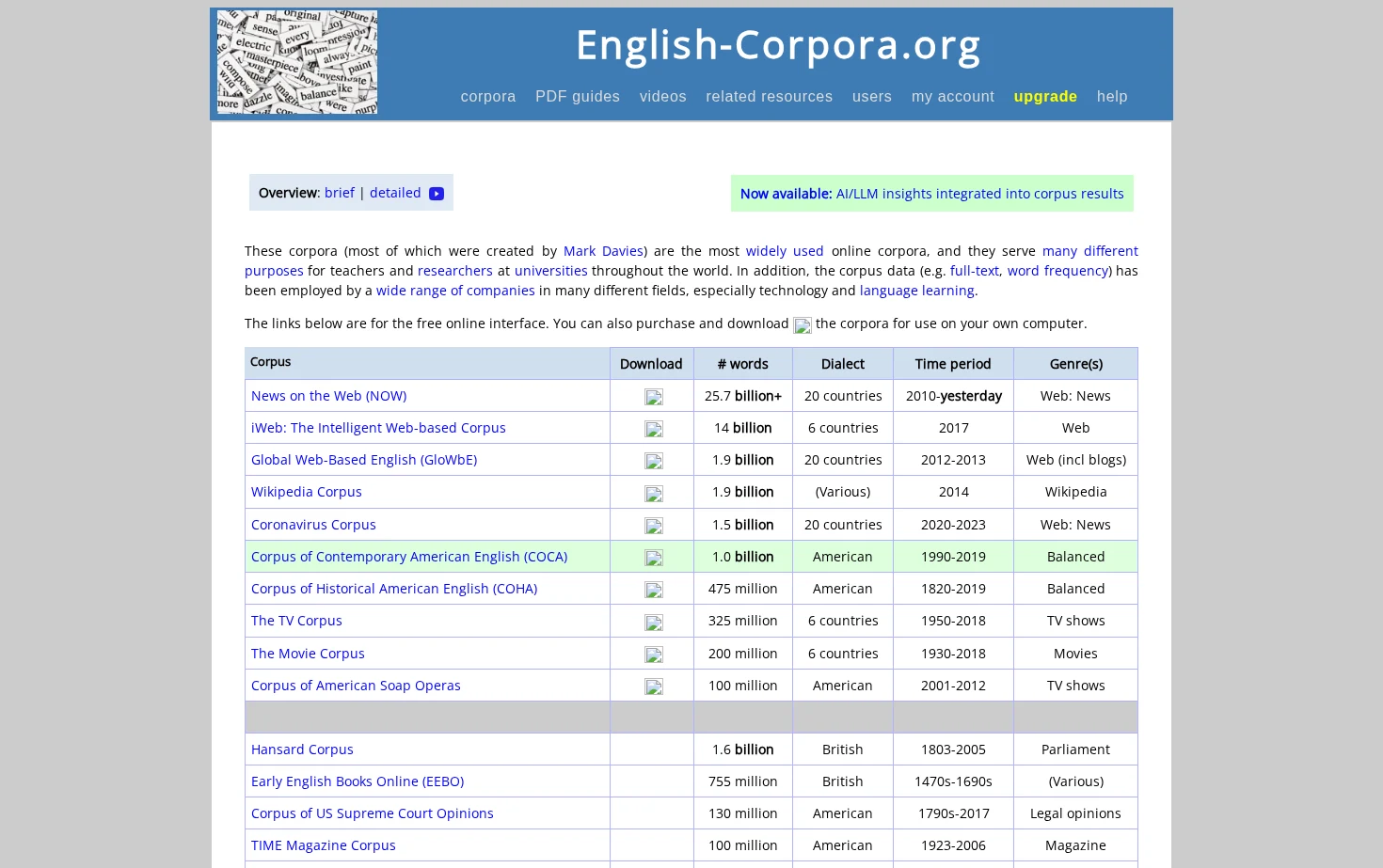Click the word-collage site logo image
1383x868 pixels.
tap(297, 62)
